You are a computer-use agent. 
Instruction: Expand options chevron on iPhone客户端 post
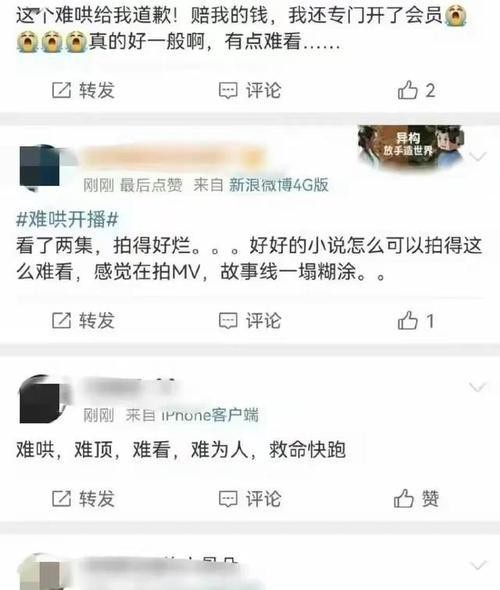click(x=478, y=387)
